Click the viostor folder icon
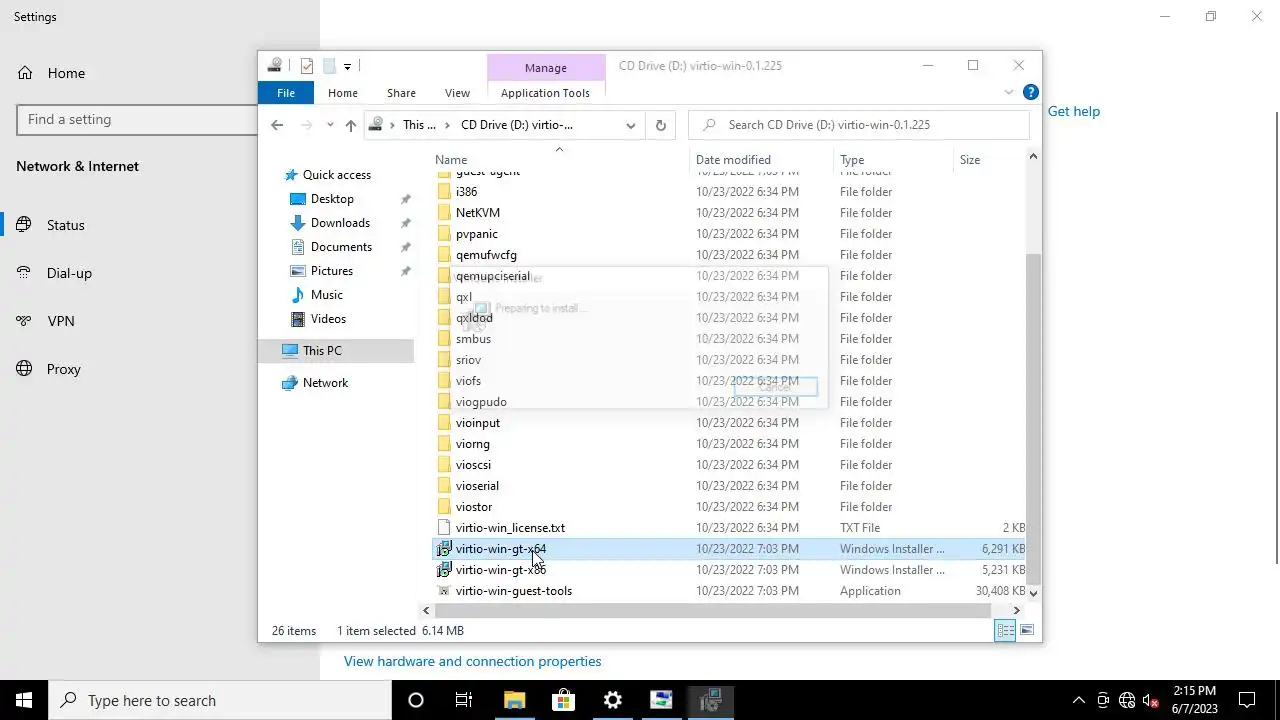The width and height of the screenshot is (1280, 720). pos(445,507)
